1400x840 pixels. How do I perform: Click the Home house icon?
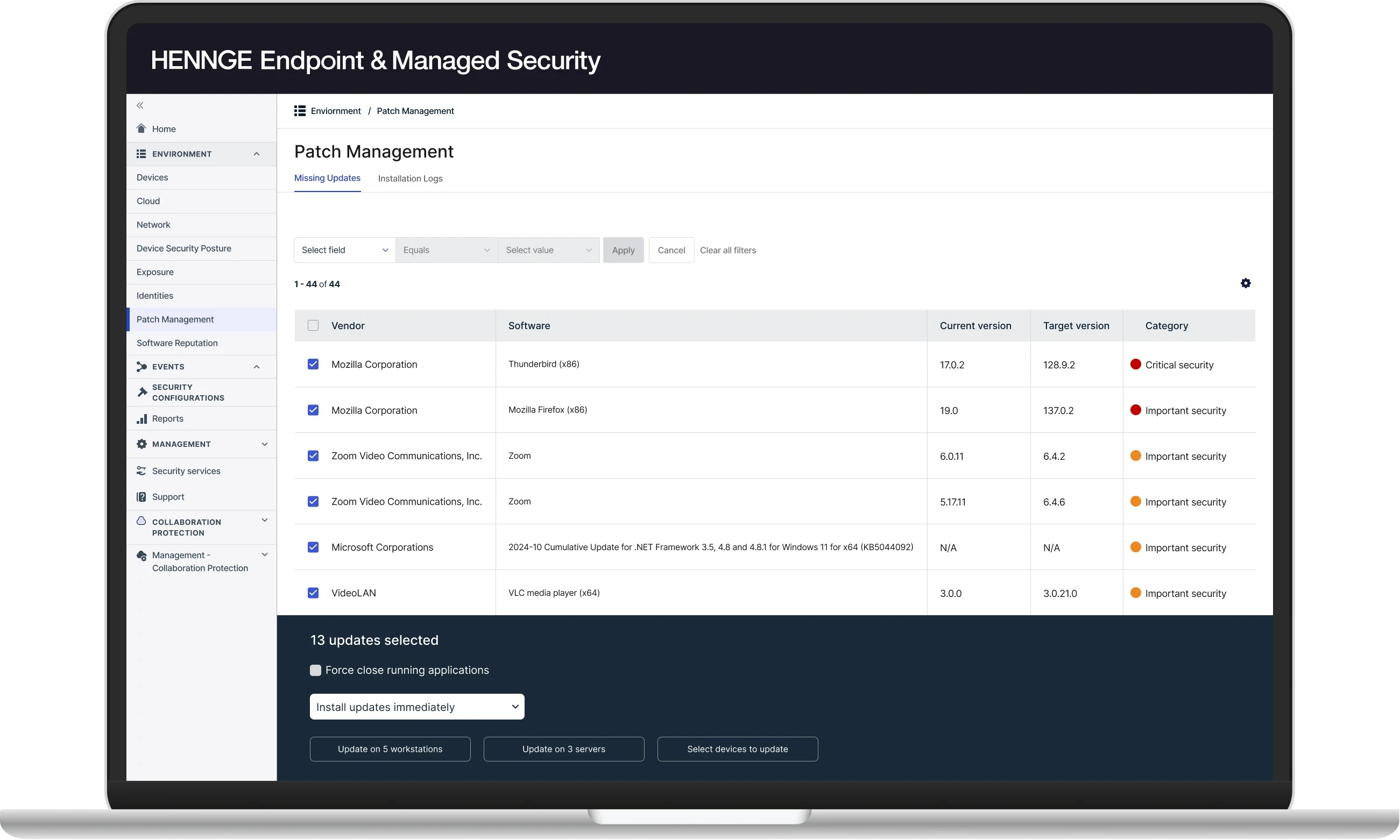(142, 129)
